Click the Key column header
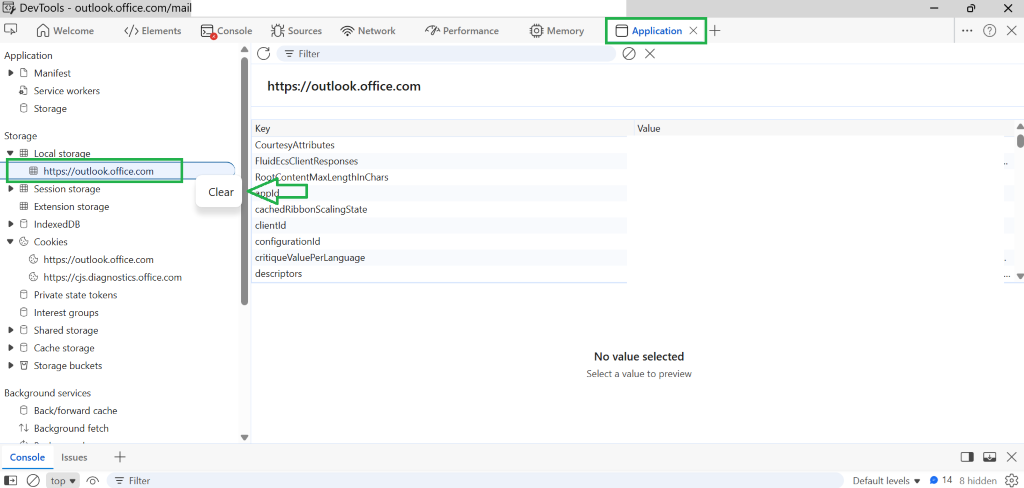Image resolution: width=1024 pixels, height=488 pixels. [x=443, y=129]
